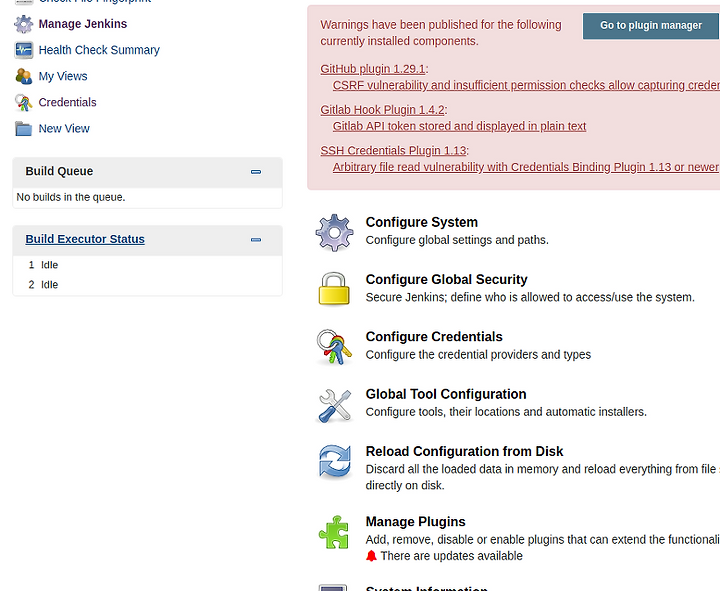The height and width of the screenshot is (591, 720).
Task: Click the New View folder icon
Action: click(x=23, y=129)
